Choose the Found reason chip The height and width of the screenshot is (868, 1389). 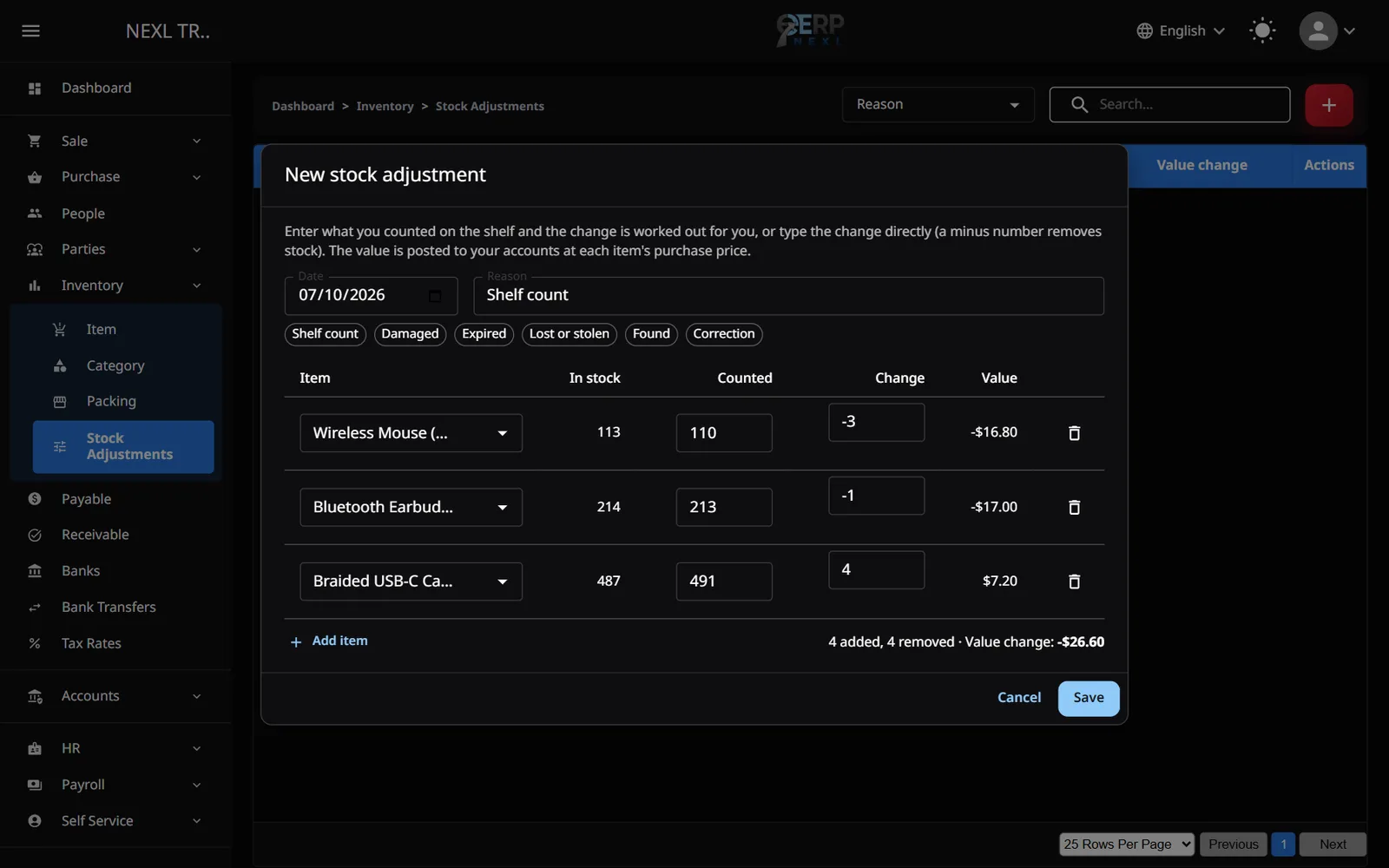651,334
